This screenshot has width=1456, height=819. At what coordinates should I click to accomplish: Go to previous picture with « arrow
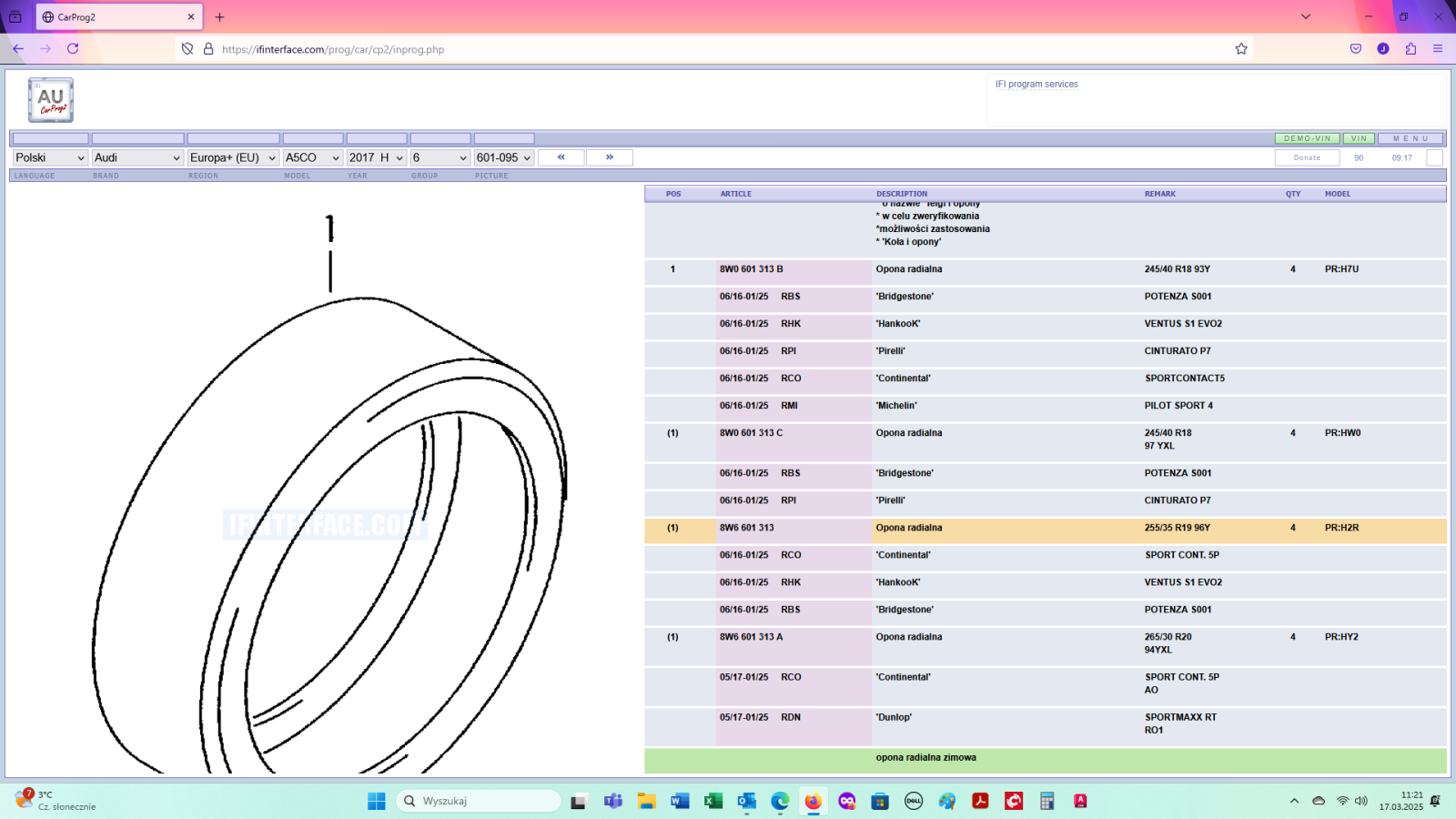click(561, 157)
